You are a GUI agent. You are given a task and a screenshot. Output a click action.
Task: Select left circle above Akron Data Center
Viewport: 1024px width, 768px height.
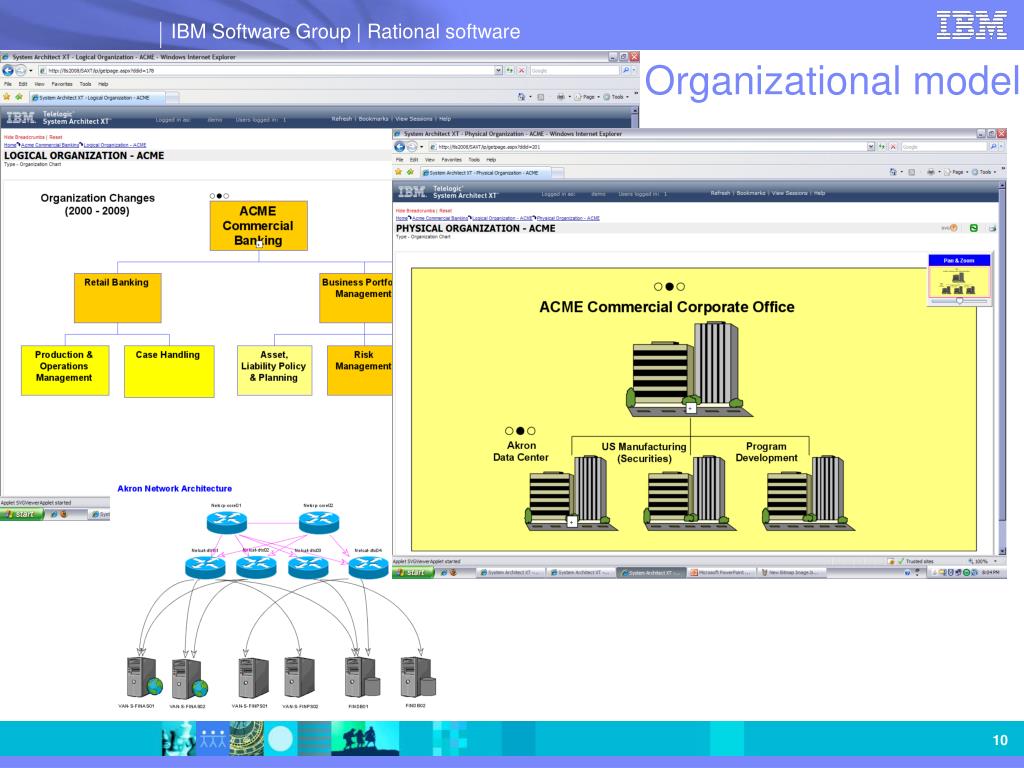(x=509, y=431)
